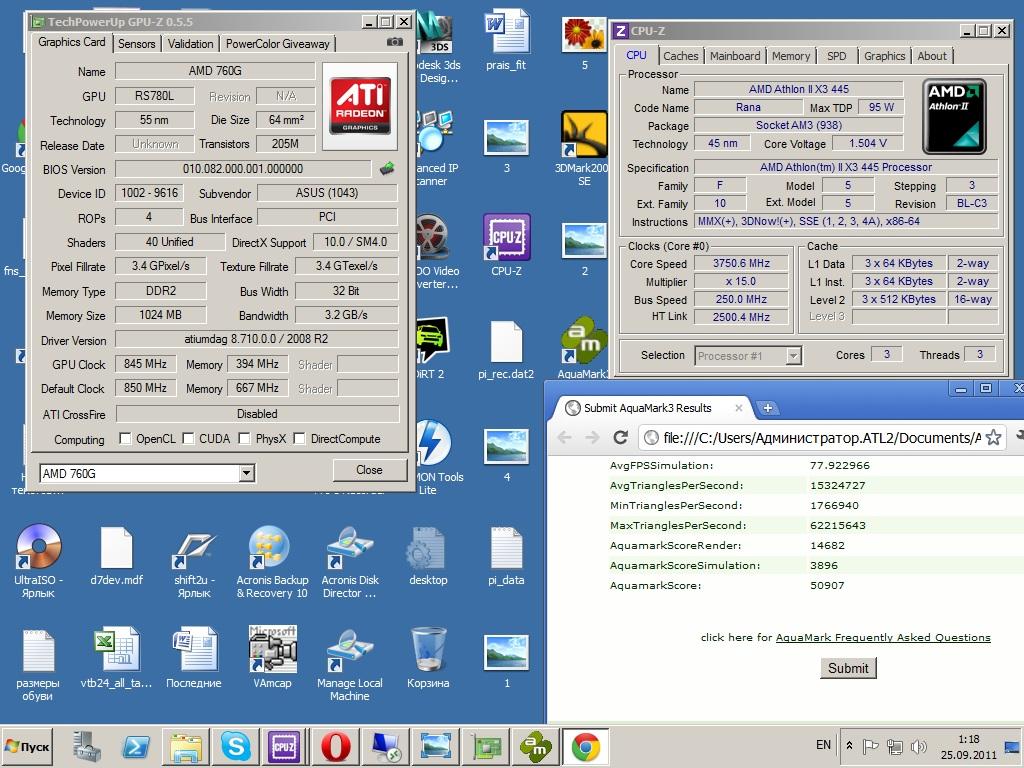
Task: Click the volume speaker tray icon
Action: [919, 746]
